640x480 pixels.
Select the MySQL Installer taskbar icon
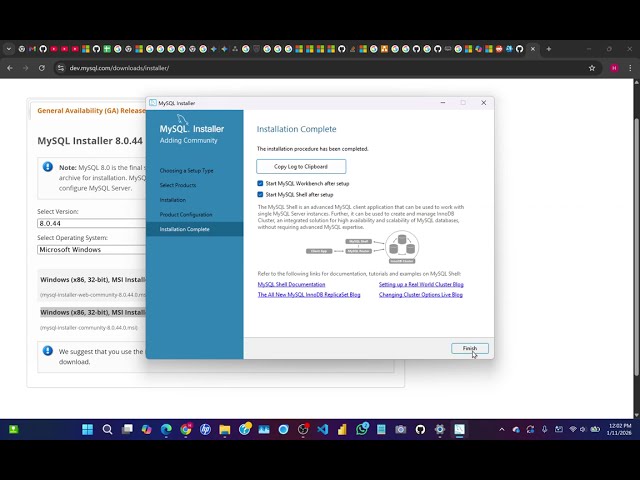point(460,429)
